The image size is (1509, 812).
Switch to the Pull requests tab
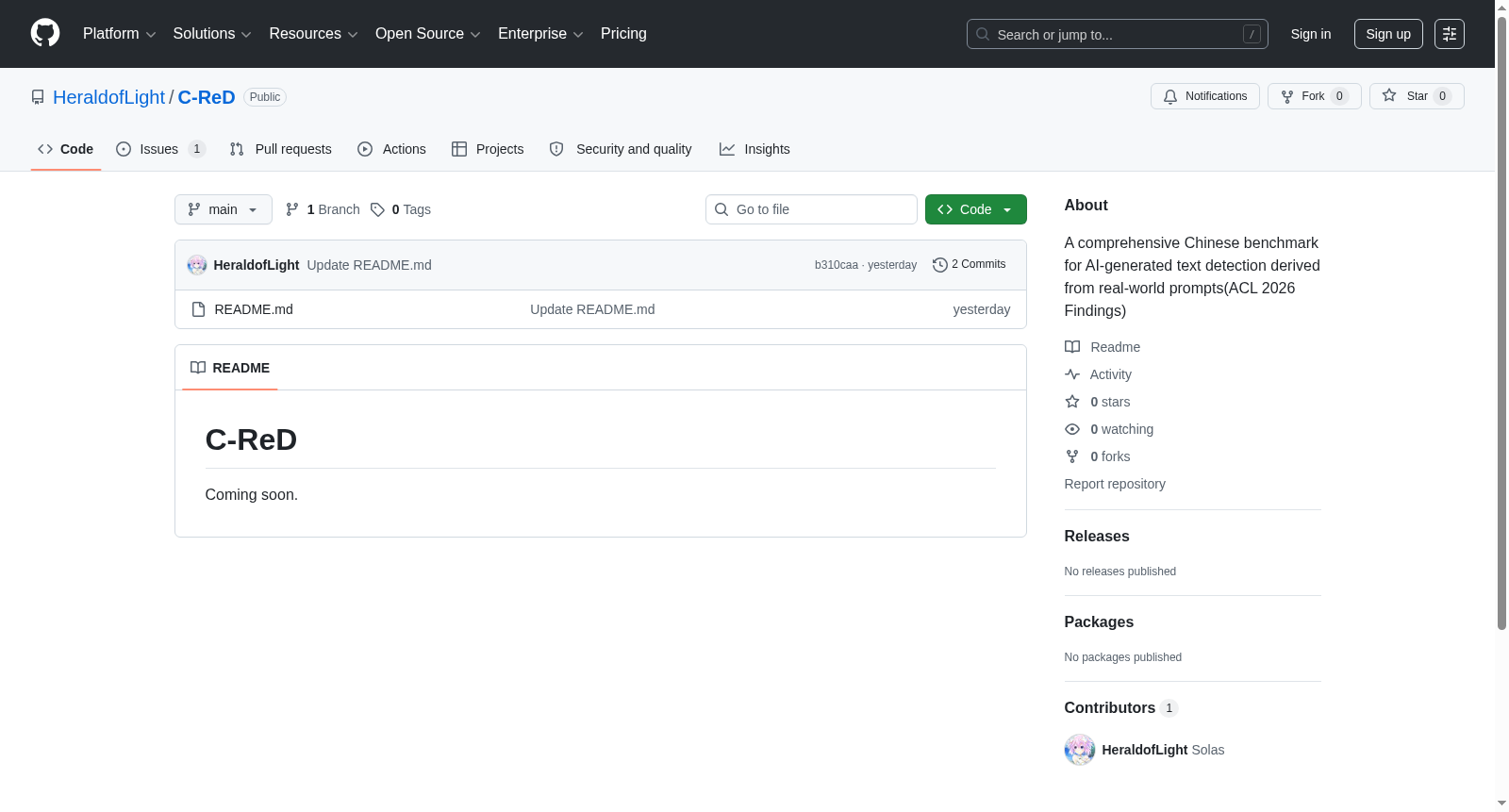281,149
